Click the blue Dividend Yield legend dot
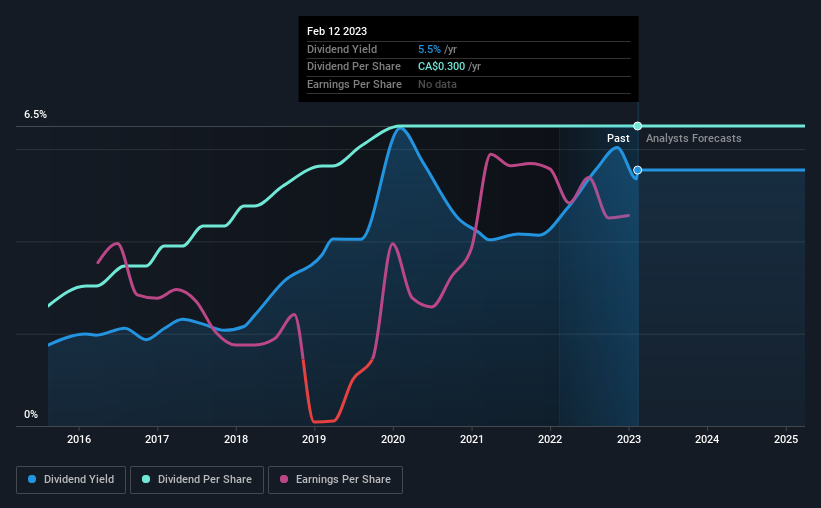 click(x=32, y=479)
